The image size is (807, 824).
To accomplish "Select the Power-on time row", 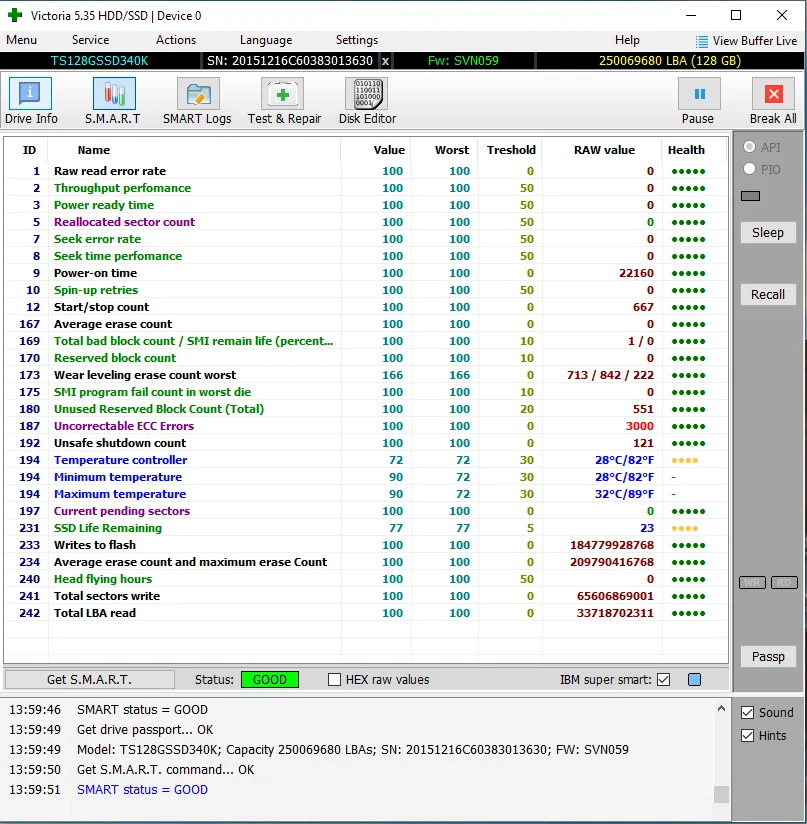I will 366,273.
